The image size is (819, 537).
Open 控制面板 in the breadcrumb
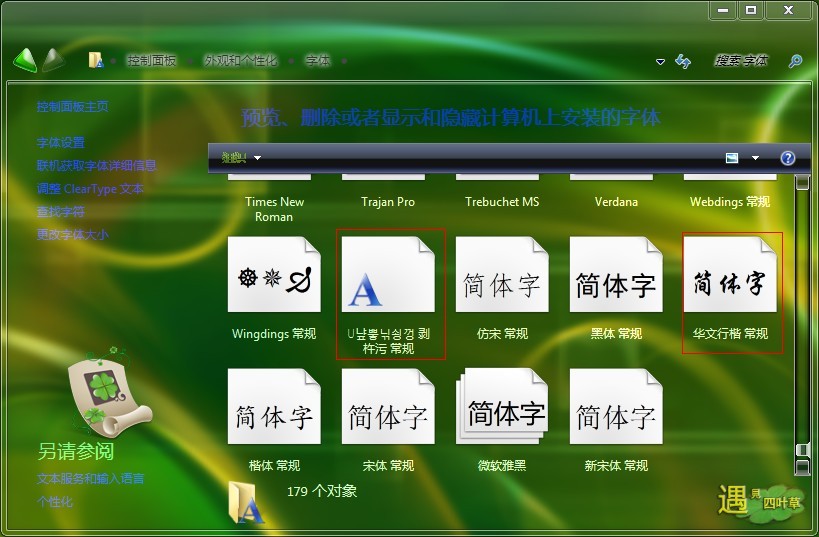point(151,61)
